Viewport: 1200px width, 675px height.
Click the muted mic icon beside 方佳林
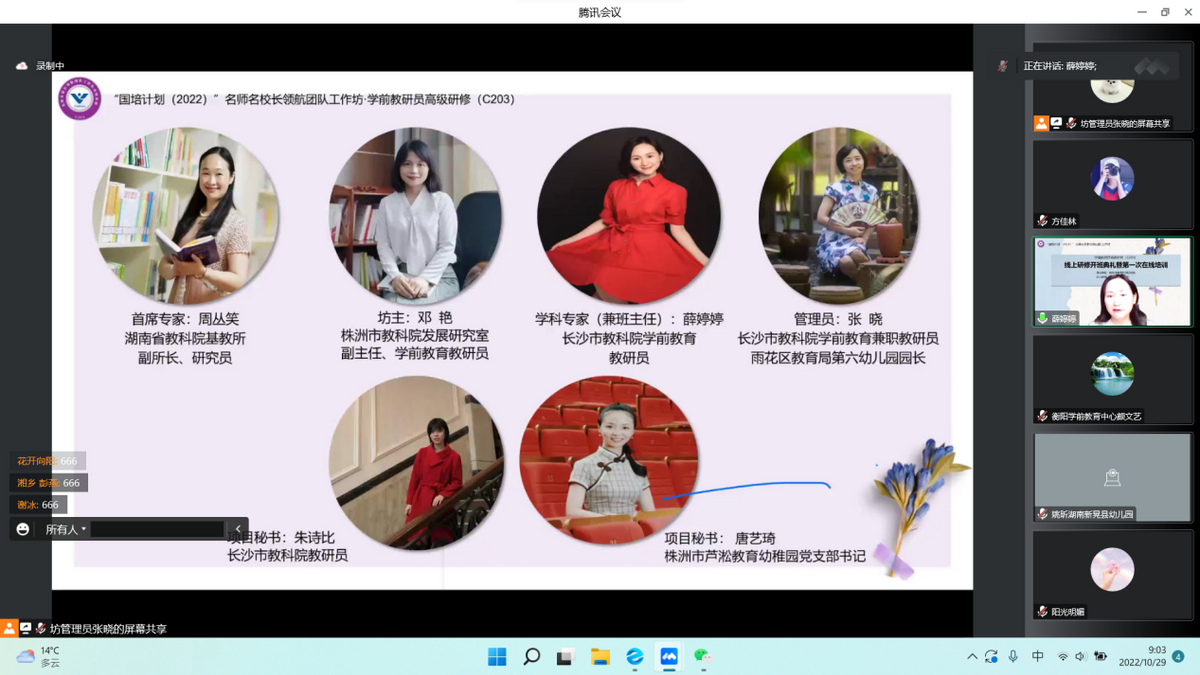[1042, 221]
